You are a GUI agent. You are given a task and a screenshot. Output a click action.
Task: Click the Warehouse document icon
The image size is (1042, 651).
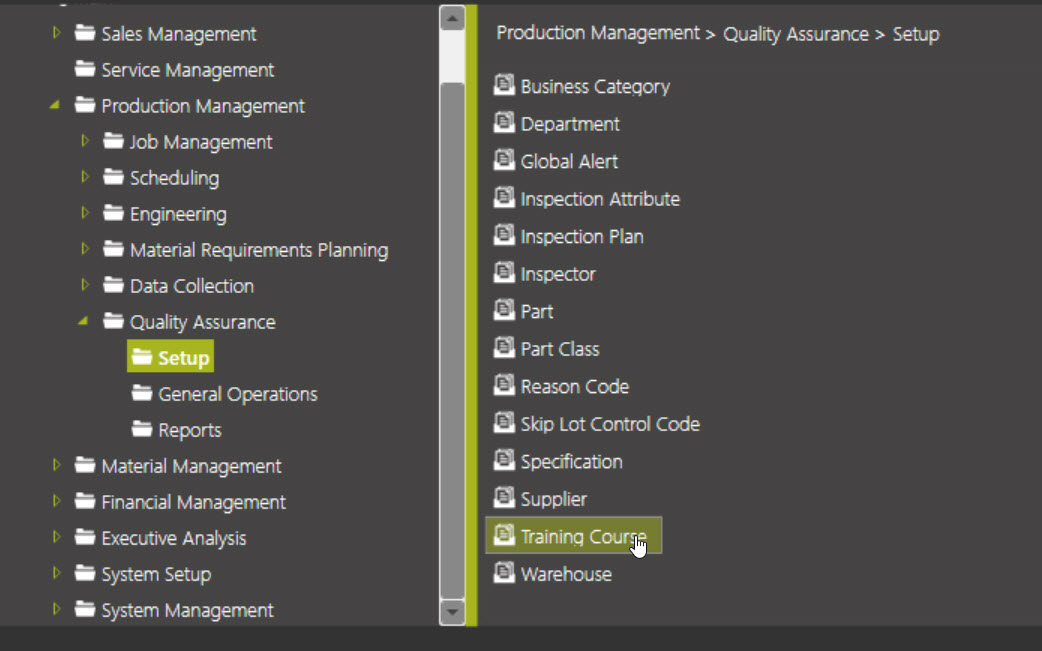pos(504,573)
